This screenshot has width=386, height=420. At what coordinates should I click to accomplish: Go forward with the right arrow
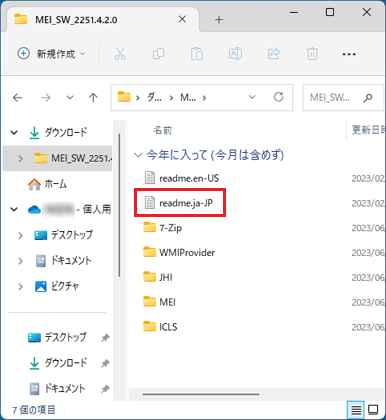(46, 98)
